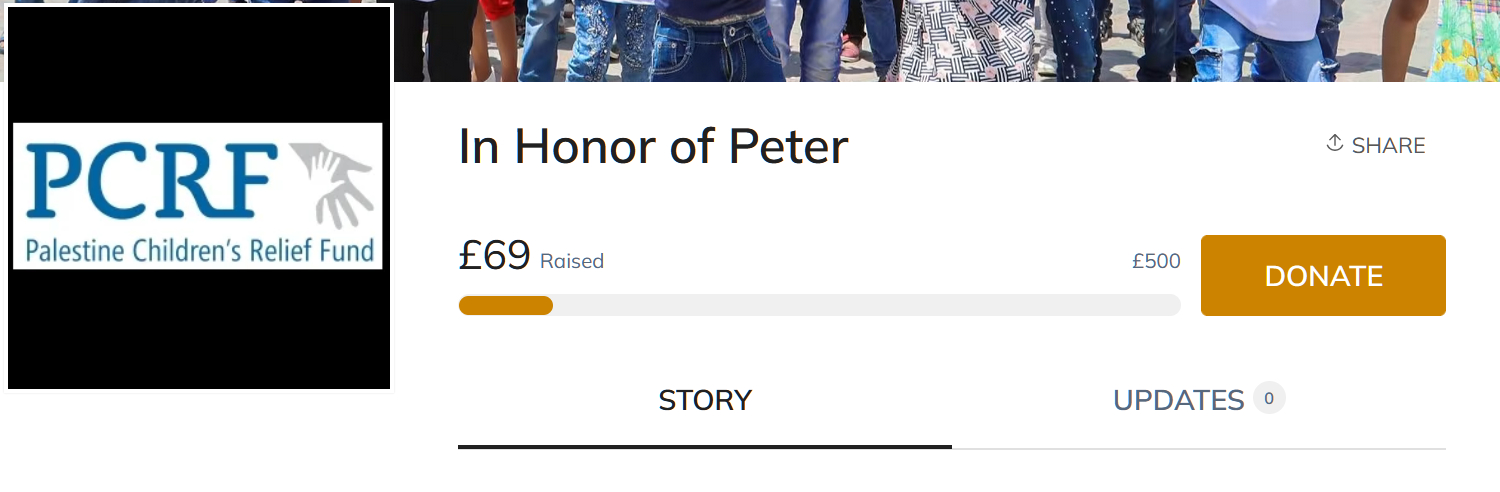Switch to the STORY tab

click(x=705, y=400)
